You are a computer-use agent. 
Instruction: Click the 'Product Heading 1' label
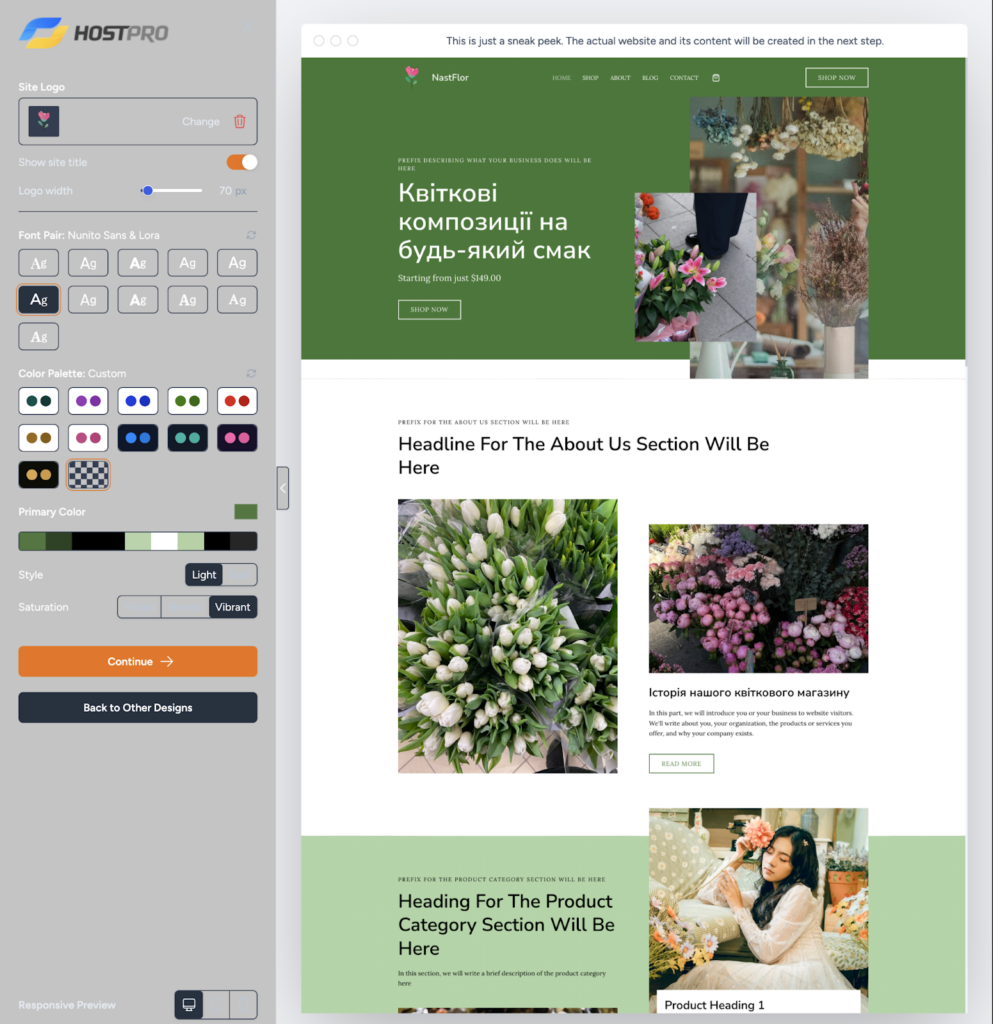click(714, 1005)
